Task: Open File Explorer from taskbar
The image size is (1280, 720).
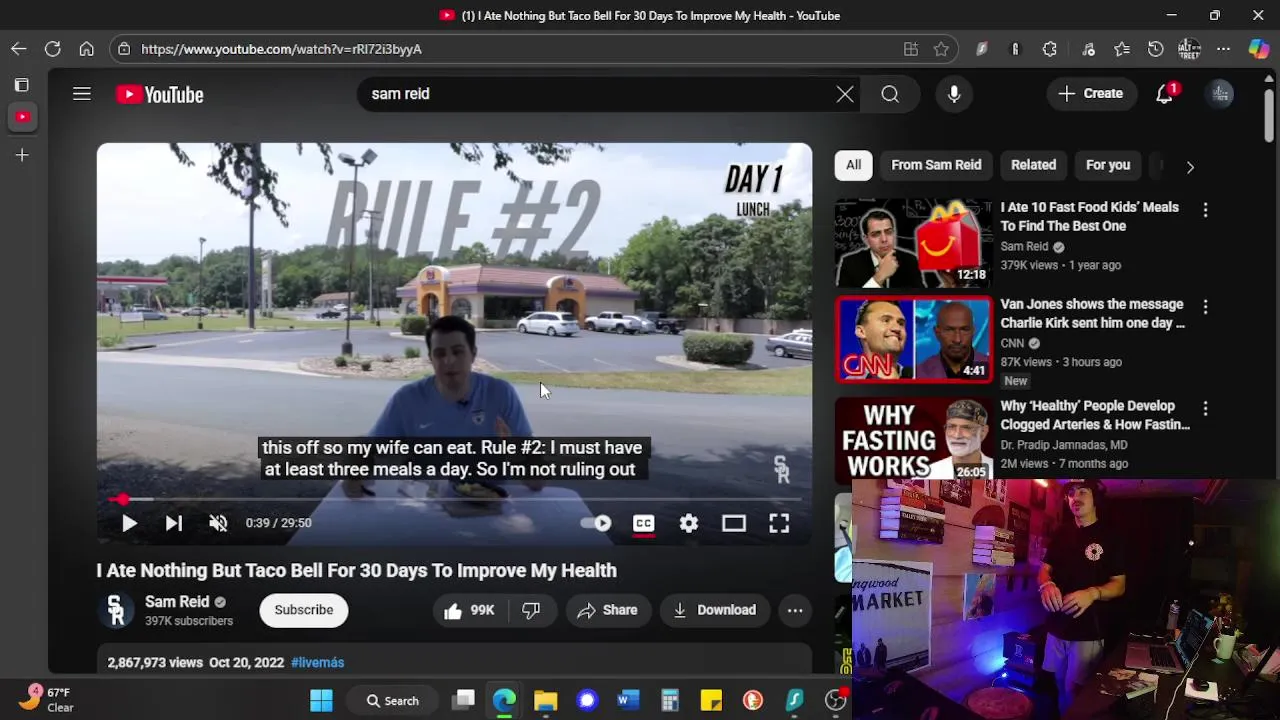Action: click(x=545, y=700)
